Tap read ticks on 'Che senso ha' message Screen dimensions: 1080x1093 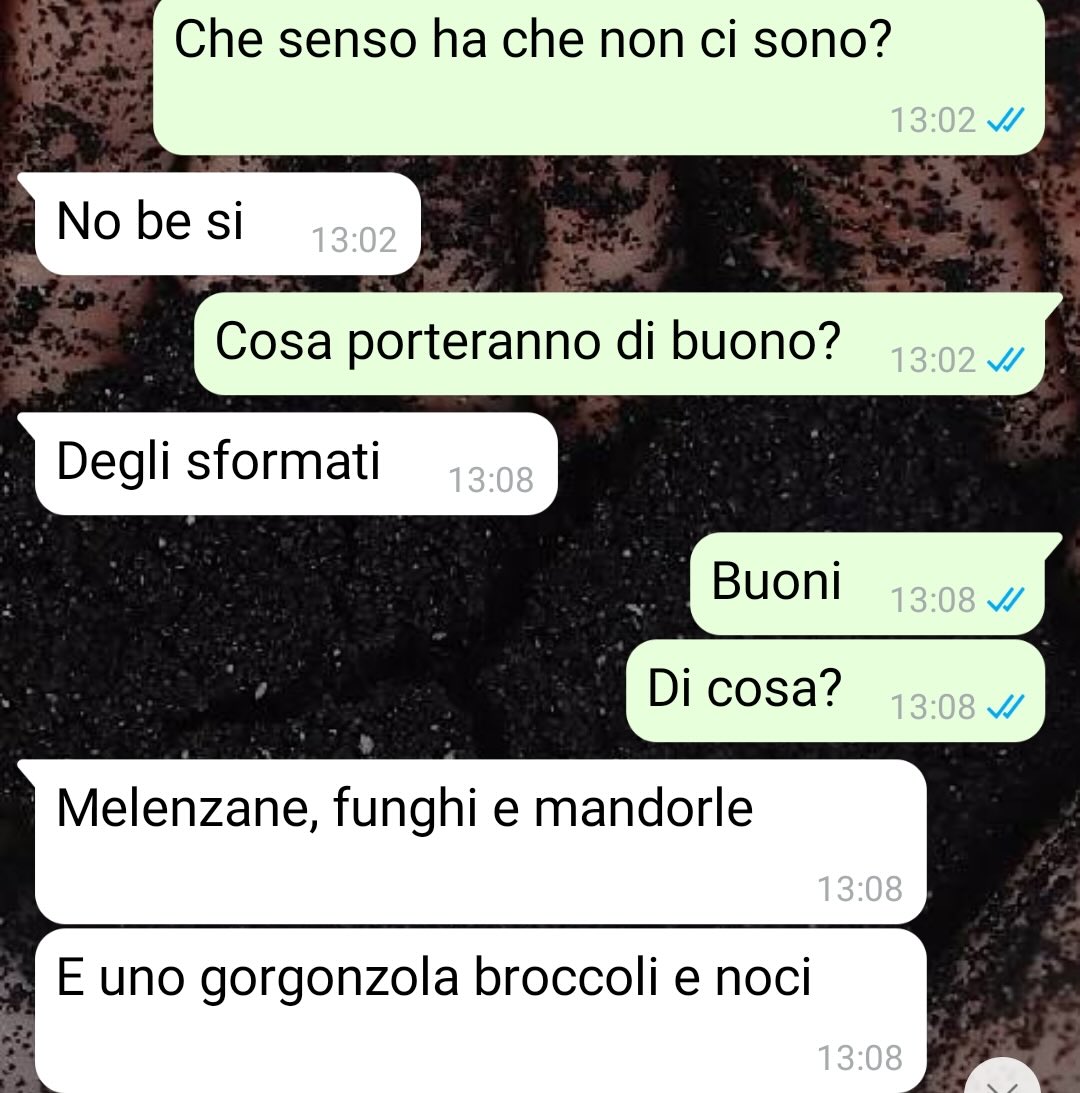[1005, 120]
